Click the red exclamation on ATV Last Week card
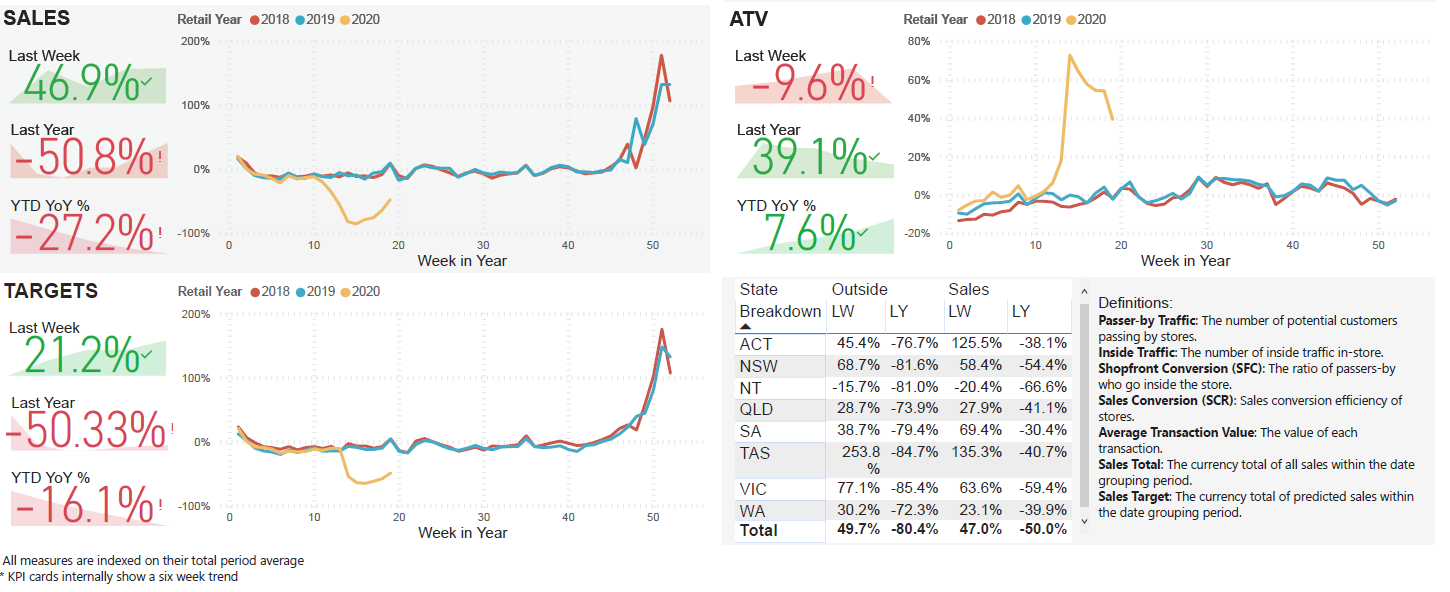Screen dimensions: 1450x592 click(x=872, y=82)
